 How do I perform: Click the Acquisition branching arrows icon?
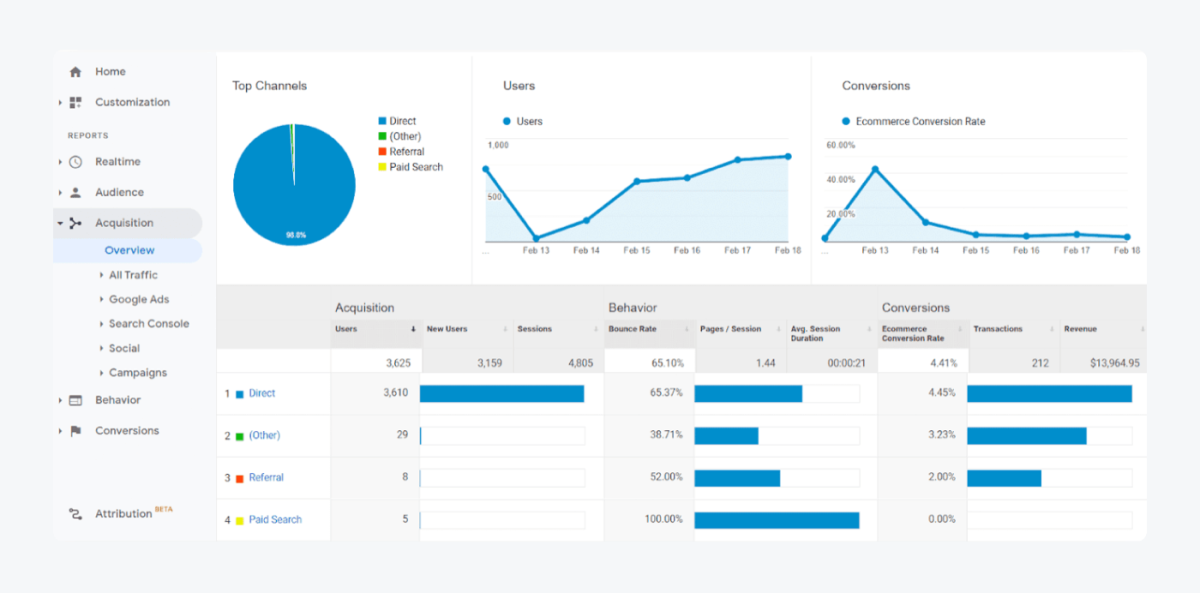point(75,223)
